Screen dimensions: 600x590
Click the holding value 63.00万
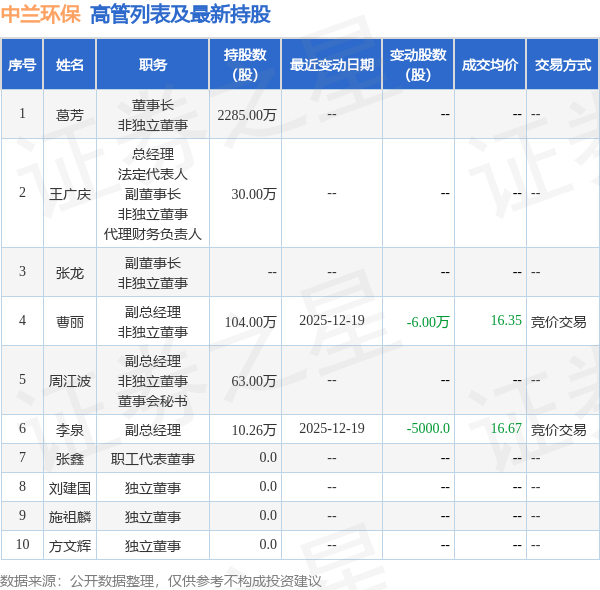tap(254, 381)
